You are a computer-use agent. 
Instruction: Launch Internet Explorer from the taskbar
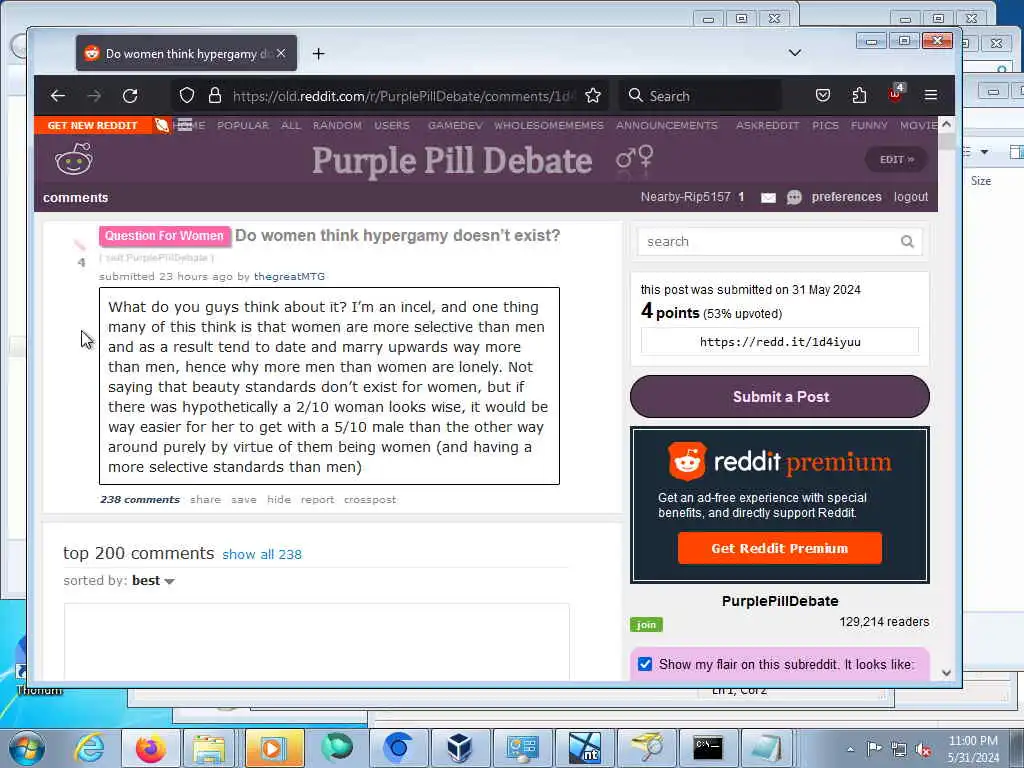click(x=89, y=748)
